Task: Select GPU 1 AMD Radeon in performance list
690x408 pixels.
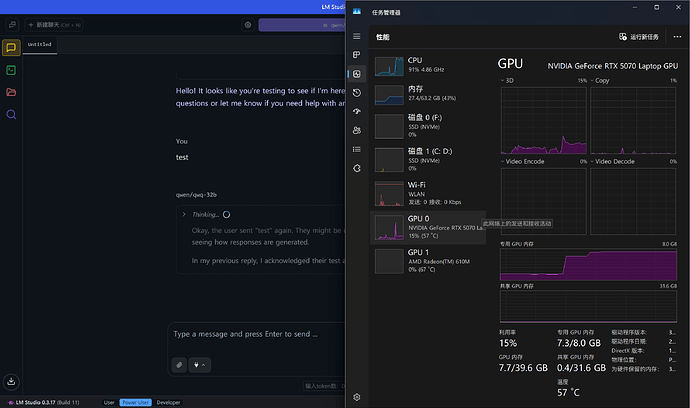Action: 428,261
